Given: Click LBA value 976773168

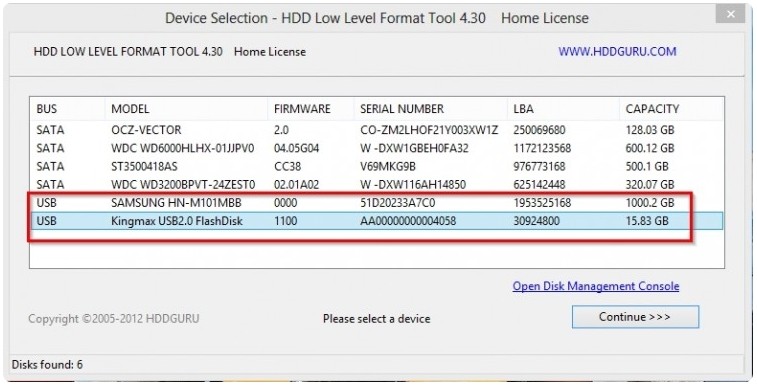Looking at the screenshot, I should (x=539, y=167).
